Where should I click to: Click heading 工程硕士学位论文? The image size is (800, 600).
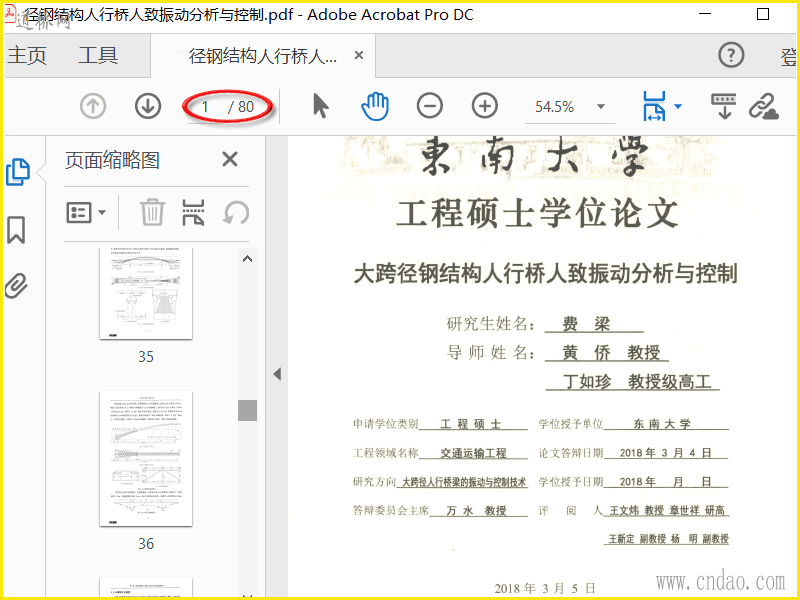point(537,213)
